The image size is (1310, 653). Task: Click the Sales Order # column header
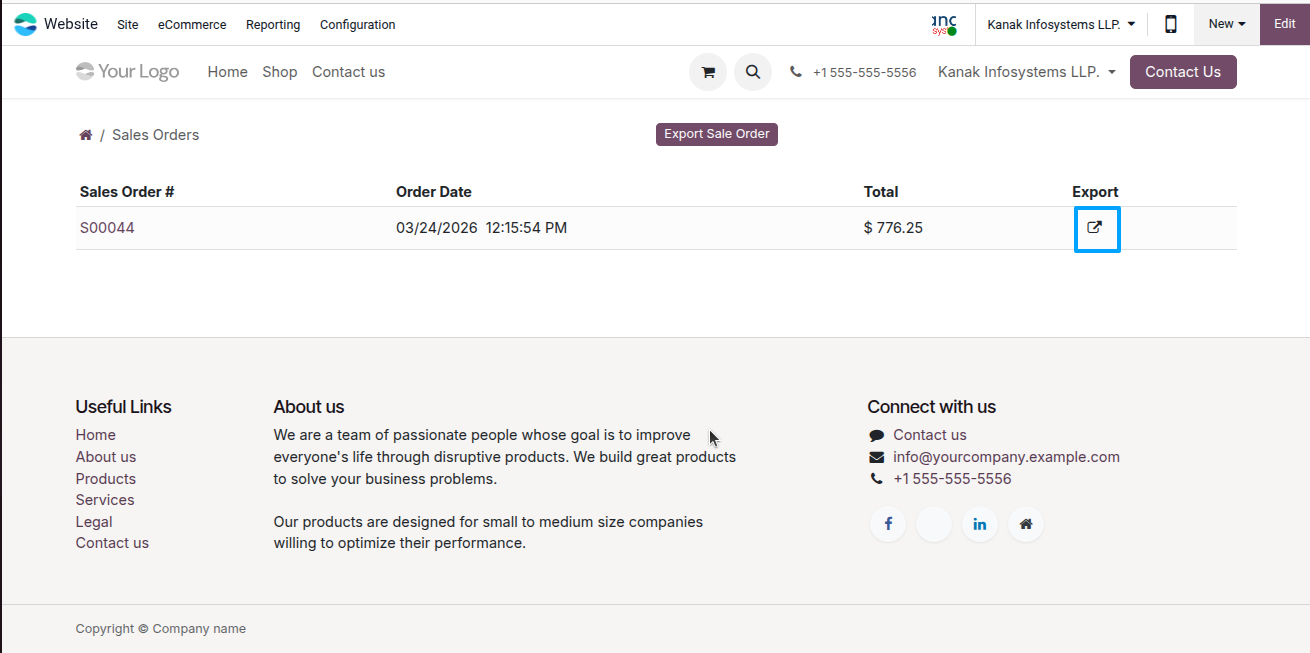(127, 192)
